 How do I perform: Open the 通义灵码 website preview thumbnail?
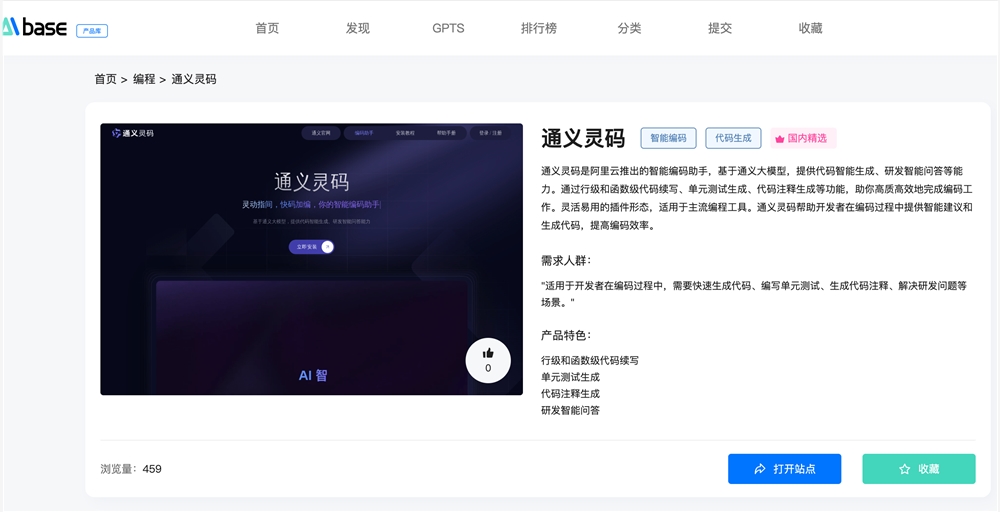pos(311,259)
